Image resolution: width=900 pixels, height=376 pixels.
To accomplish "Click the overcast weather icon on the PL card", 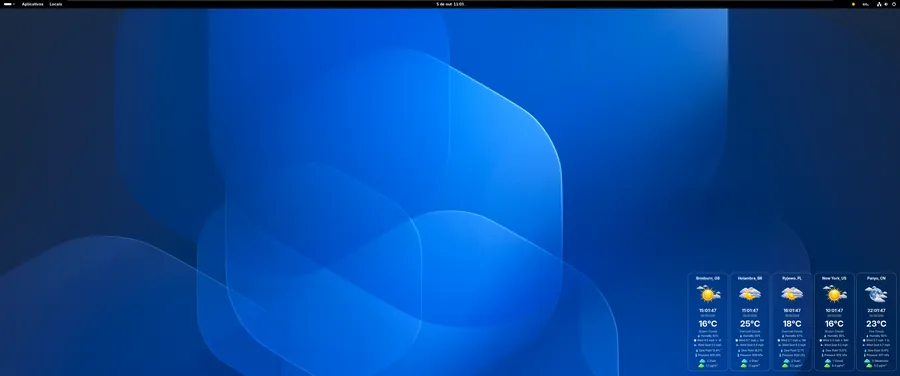I will tap(792, 293).
